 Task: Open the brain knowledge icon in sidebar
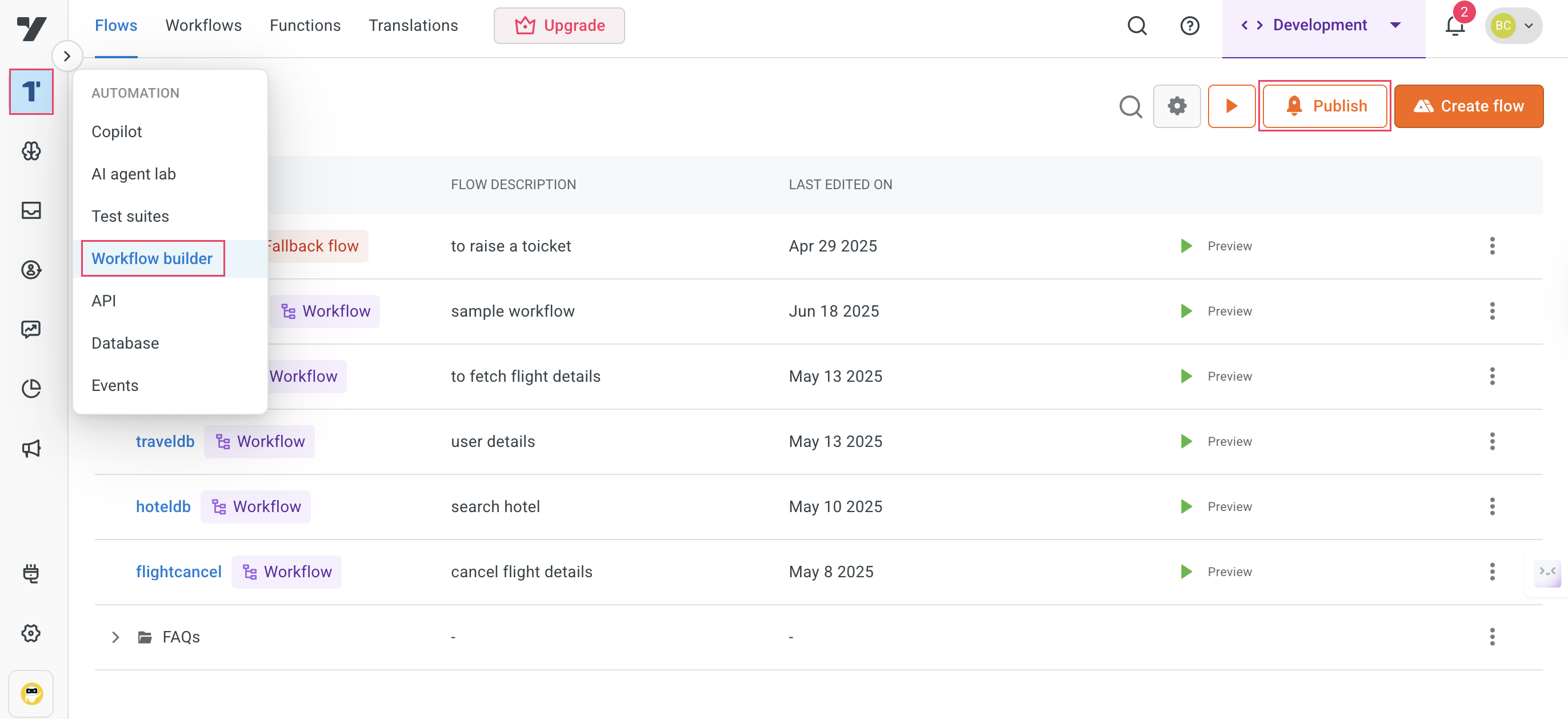click(x=31, y=151)
